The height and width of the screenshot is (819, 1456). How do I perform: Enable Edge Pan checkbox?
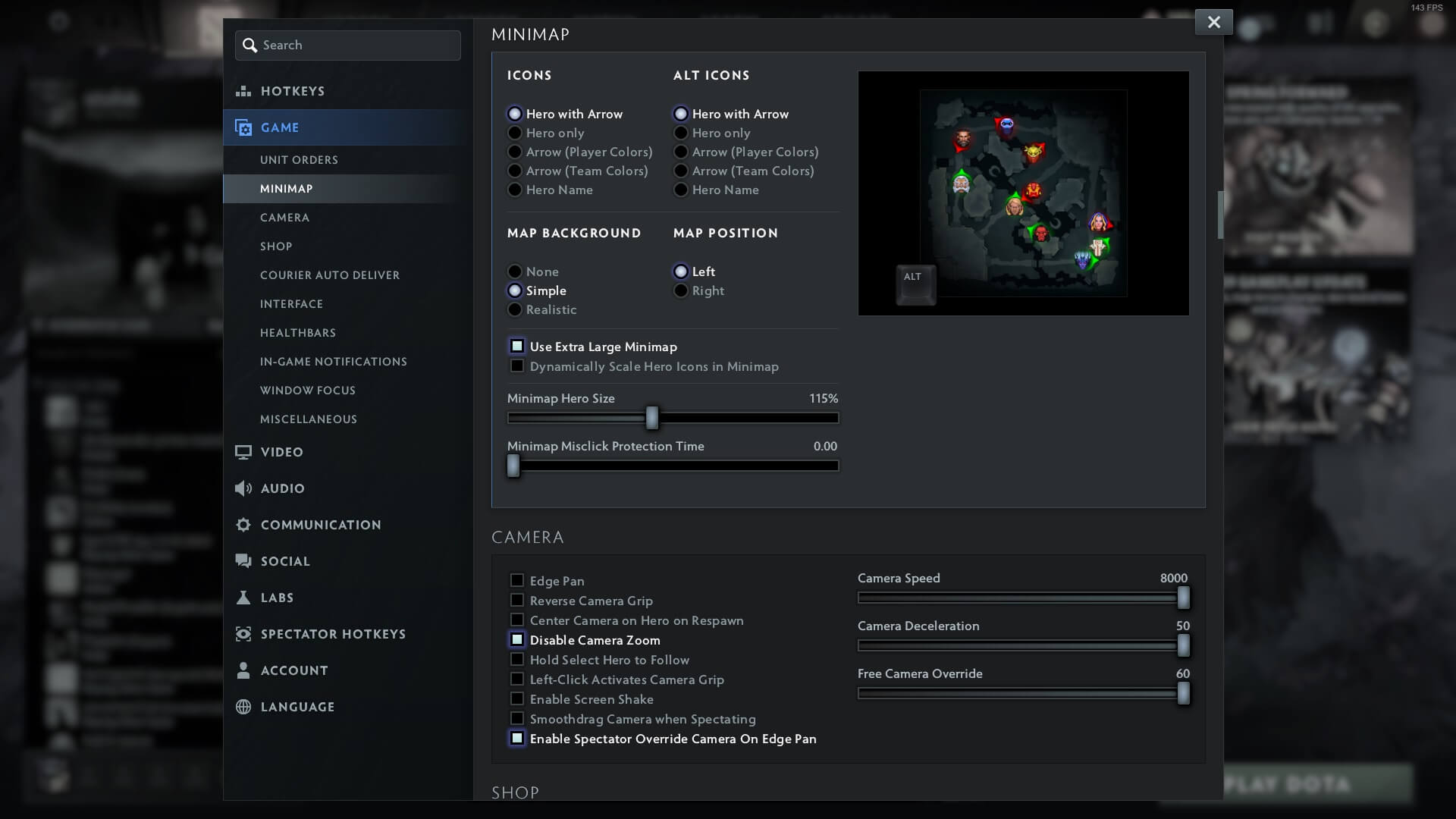[517, 580]
